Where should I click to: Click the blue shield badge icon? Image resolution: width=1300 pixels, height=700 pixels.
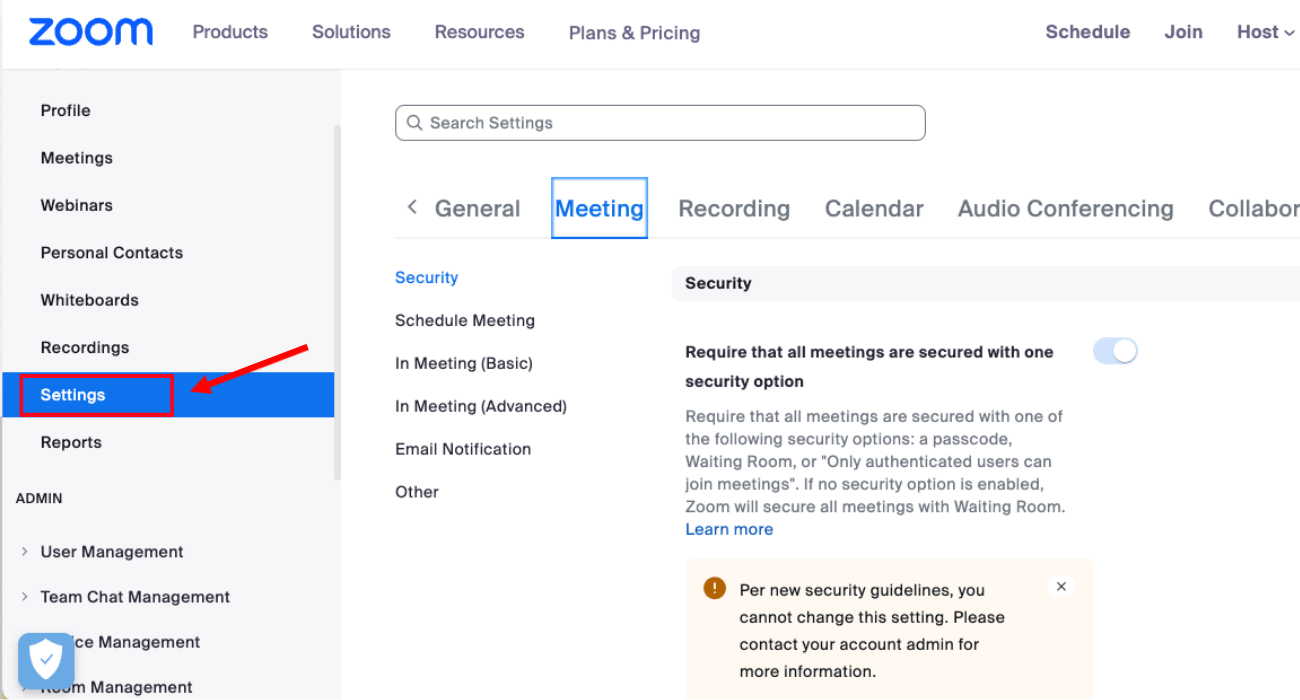[x=46, y=661]
